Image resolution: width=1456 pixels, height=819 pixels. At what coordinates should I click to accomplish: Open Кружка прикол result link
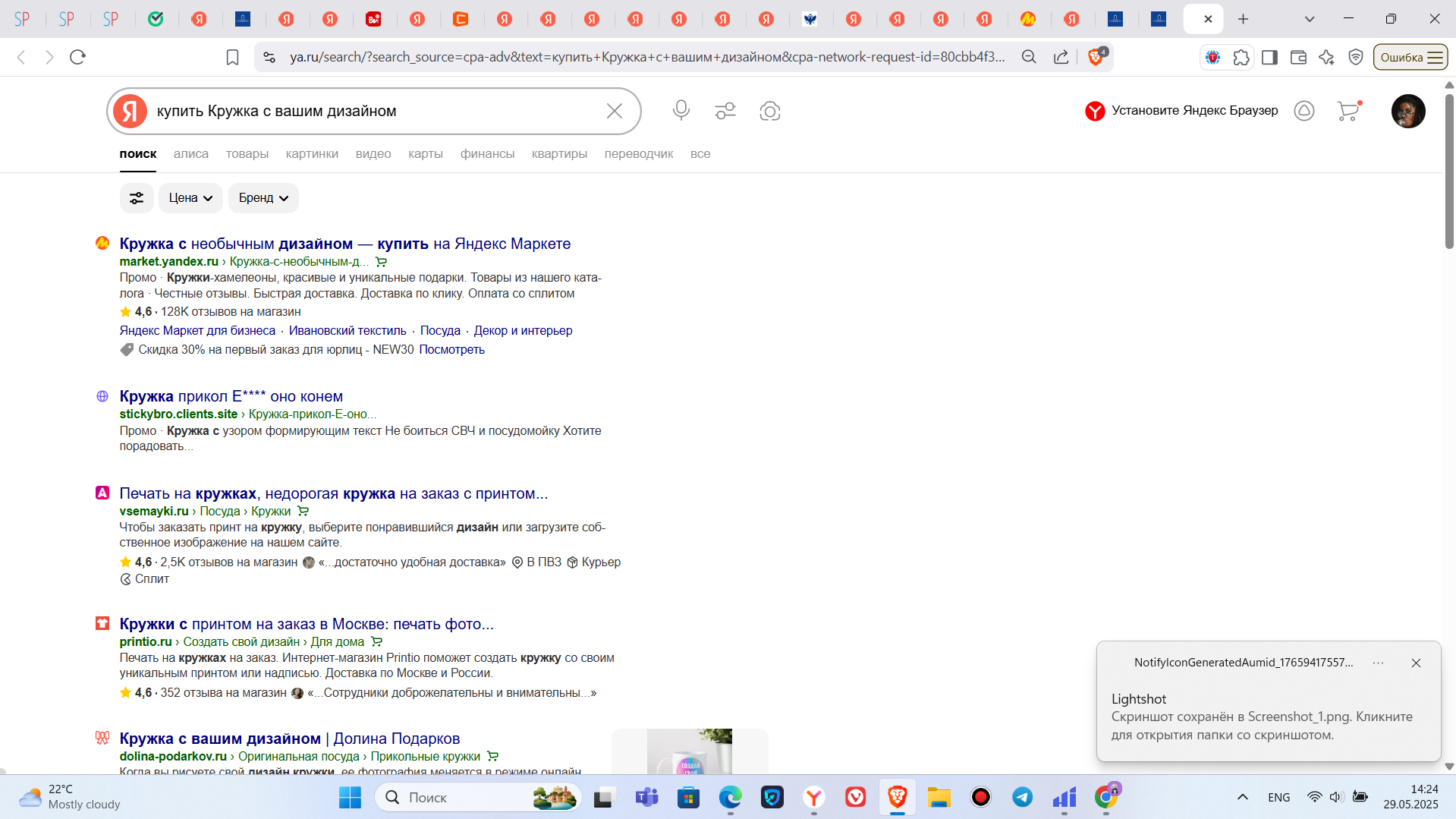click(x=231, y=396)
